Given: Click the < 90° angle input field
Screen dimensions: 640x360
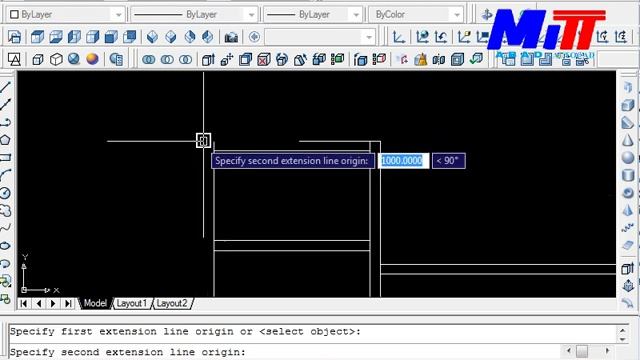Looking at the screenshot, I should 449,160.
